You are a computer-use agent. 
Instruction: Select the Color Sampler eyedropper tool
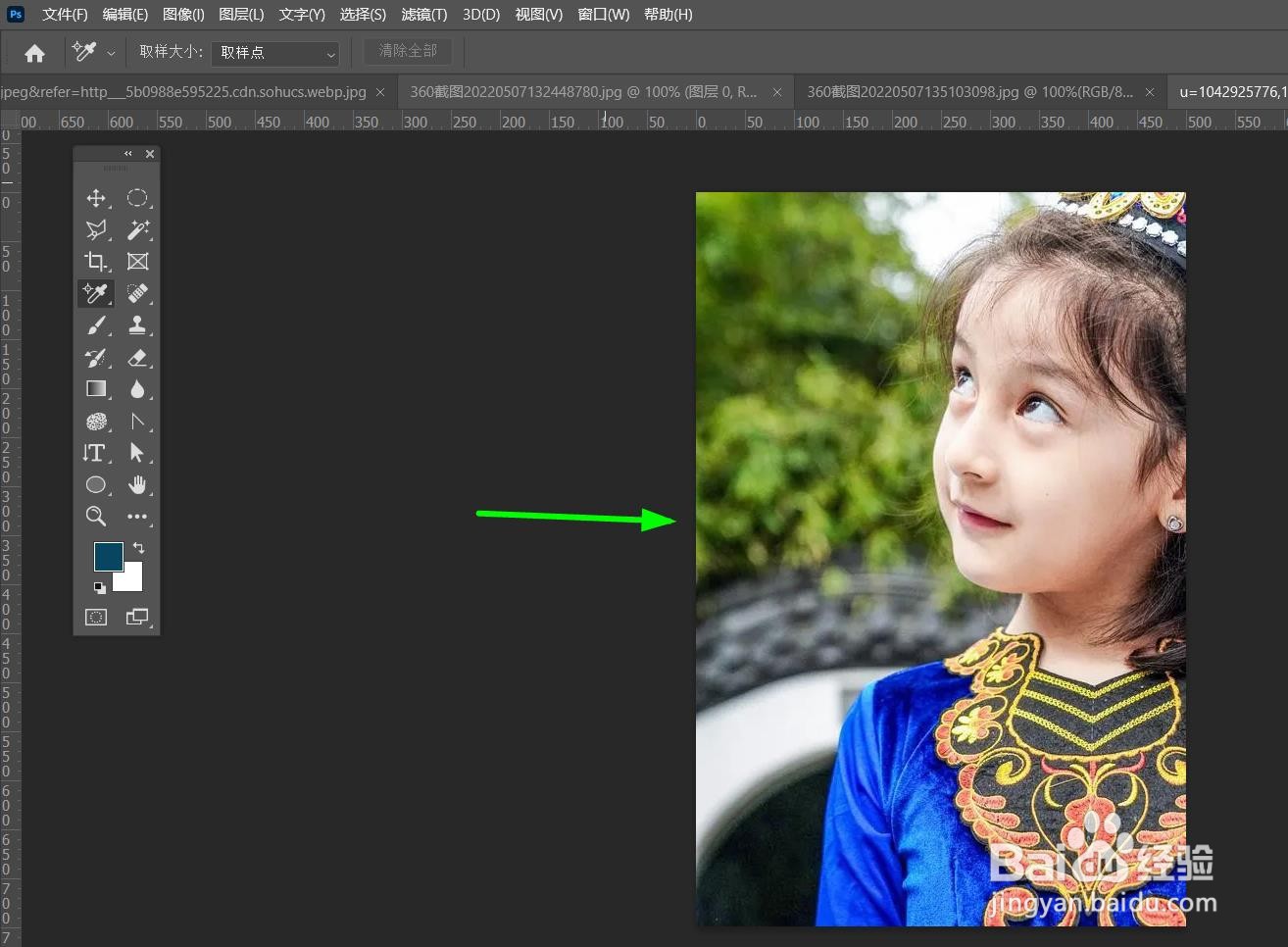[x=96, y=293]
